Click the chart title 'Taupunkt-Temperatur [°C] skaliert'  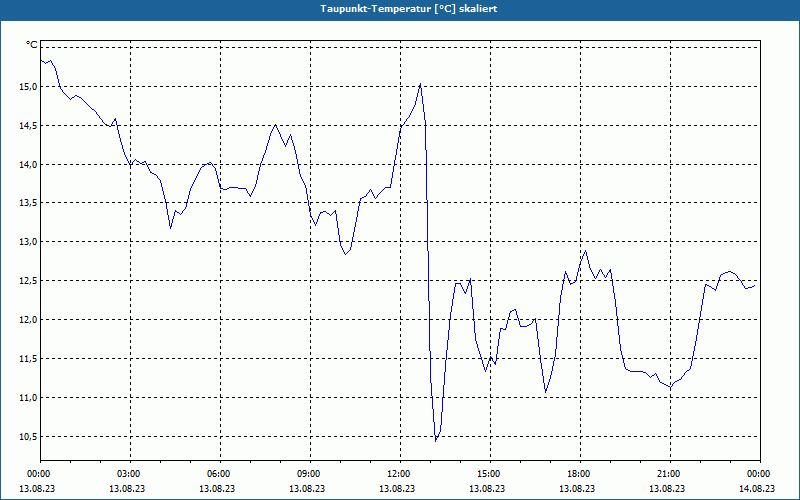pos(409,9)
